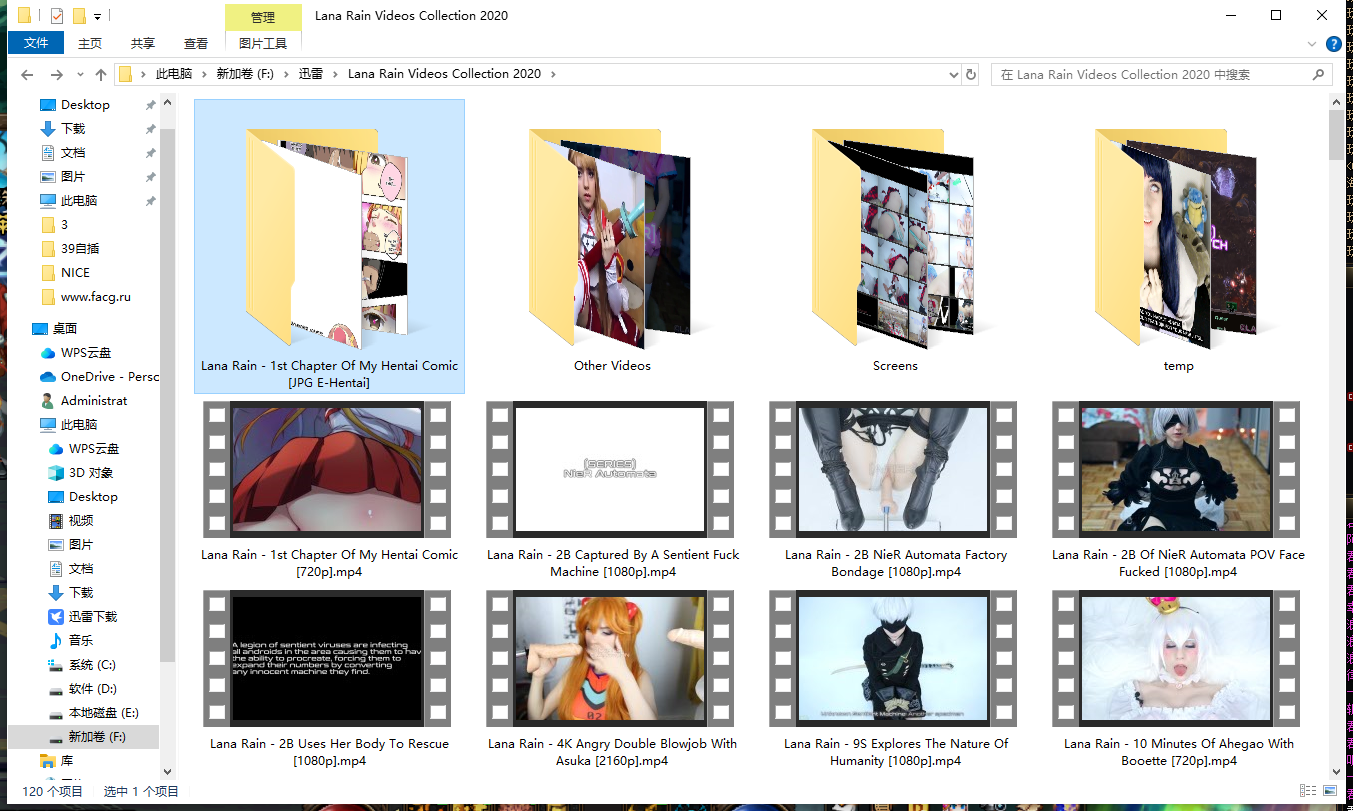Click the file list scrollbar down arrow
Viewport: 1353px width, 811px height.
(x=1336, y=770)
